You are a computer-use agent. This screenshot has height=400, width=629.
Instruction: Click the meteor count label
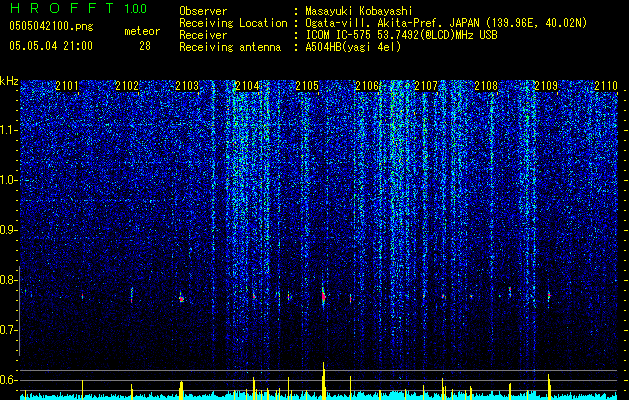pos(142,31)
